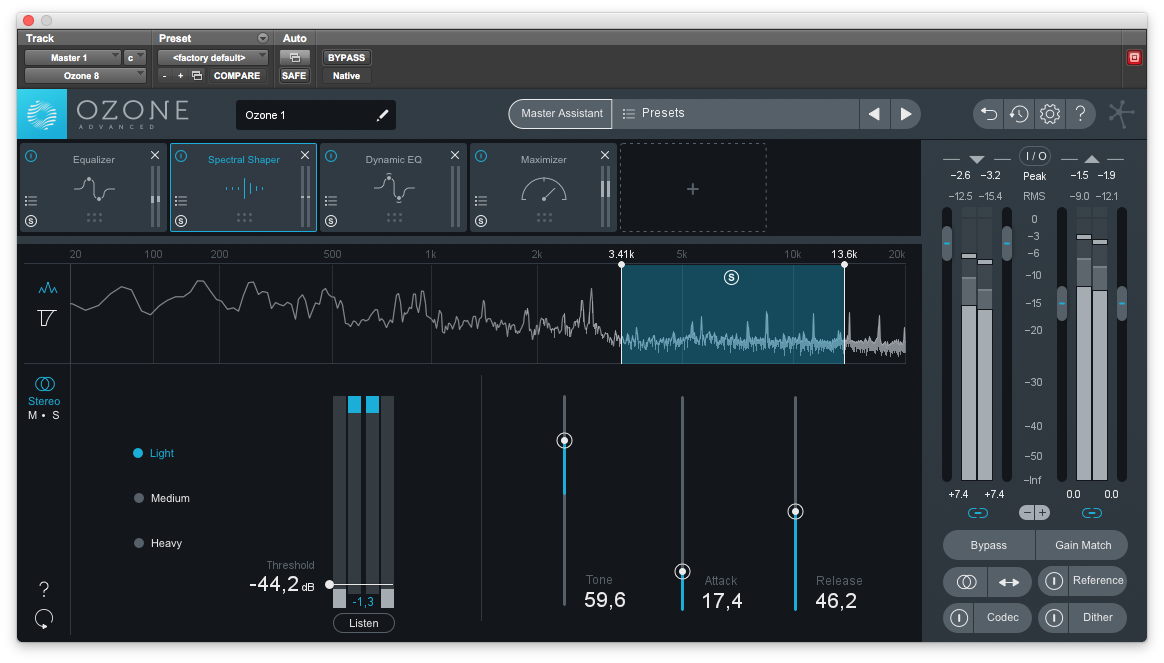Open module help question mark at bottom left
The height and width of the screenshot is (663, 1164).
point(44,589)
